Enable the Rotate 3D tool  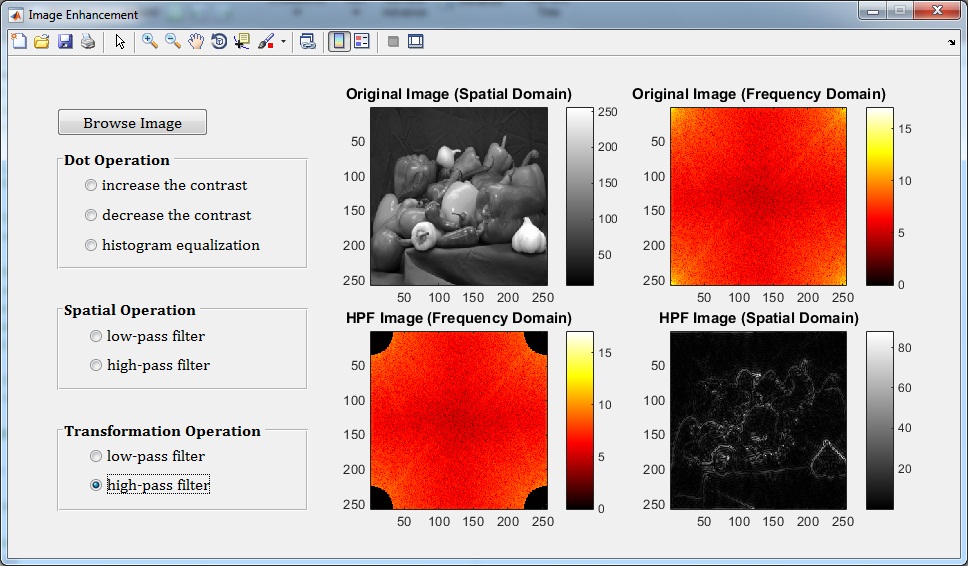point(219,41)
